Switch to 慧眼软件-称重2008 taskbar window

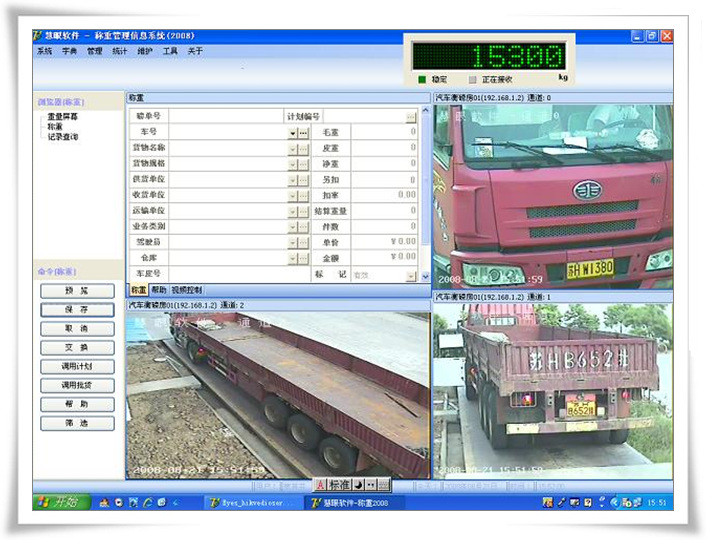[x=354, y=503]
